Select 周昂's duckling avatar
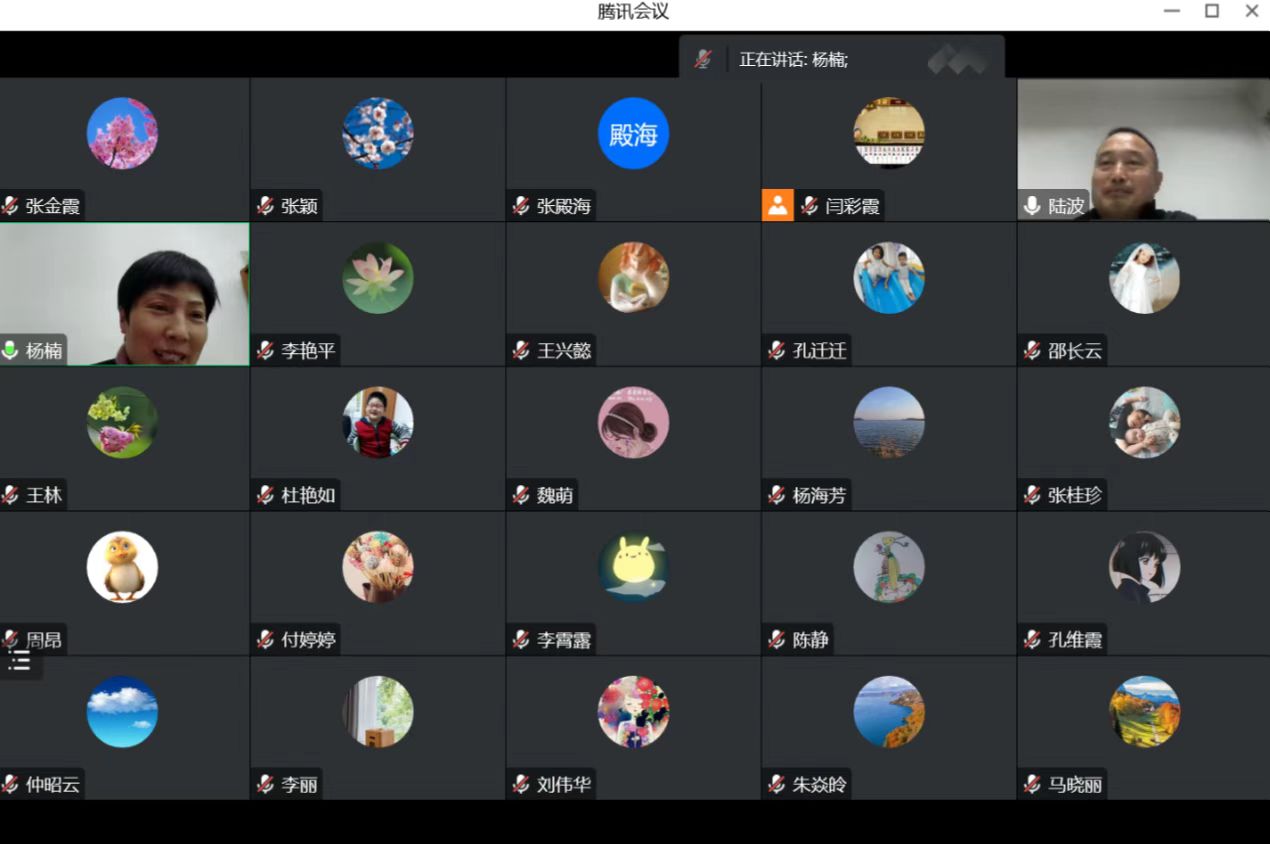The width and height of the screenshot is (1270, 844). pyautogui.click(x=122, y=567)
